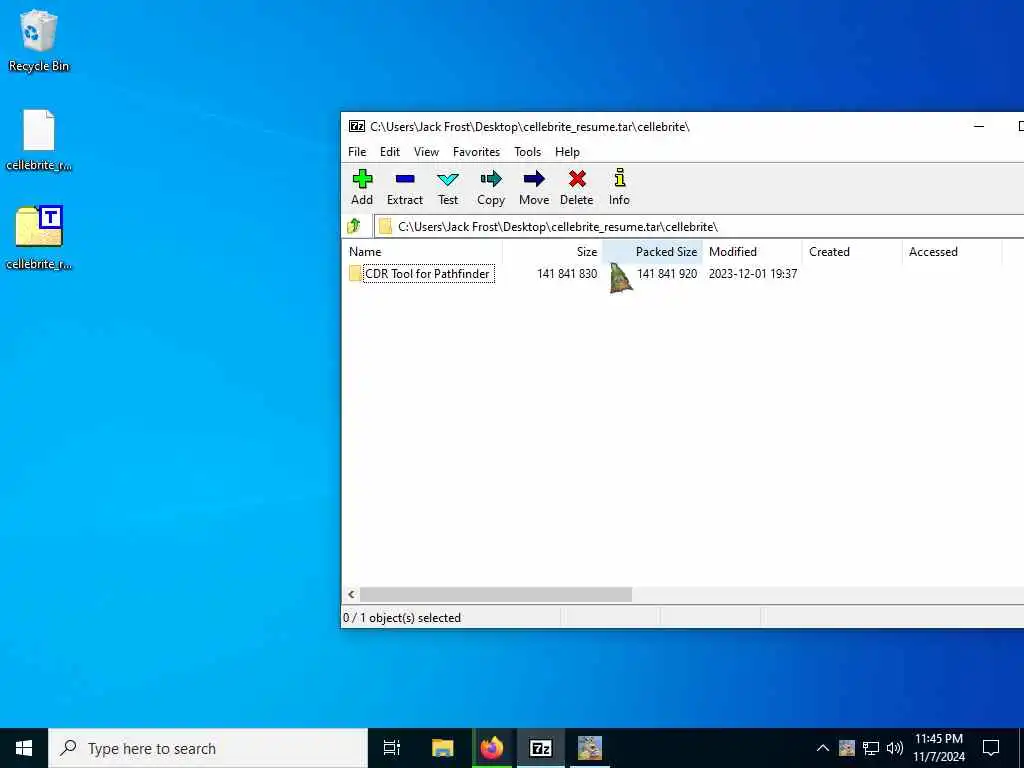1024x768 pixels.
Task: Click the Copy toolbar icon
Action: 491,187
